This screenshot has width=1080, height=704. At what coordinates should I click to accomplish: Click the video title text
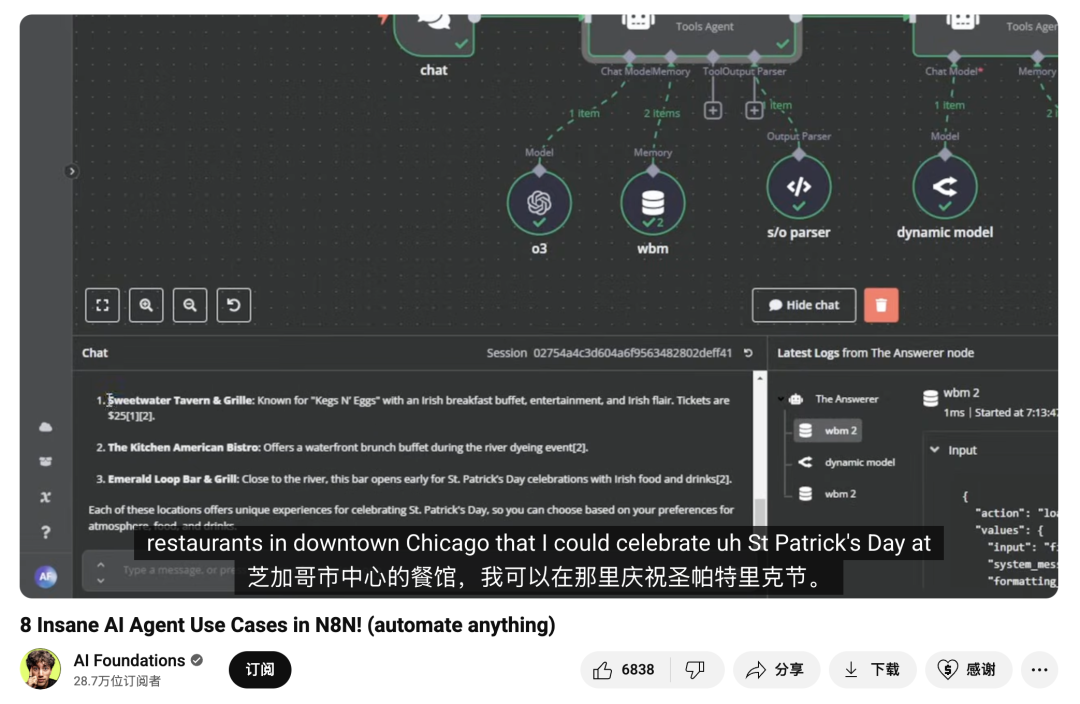tap(287, 625)
